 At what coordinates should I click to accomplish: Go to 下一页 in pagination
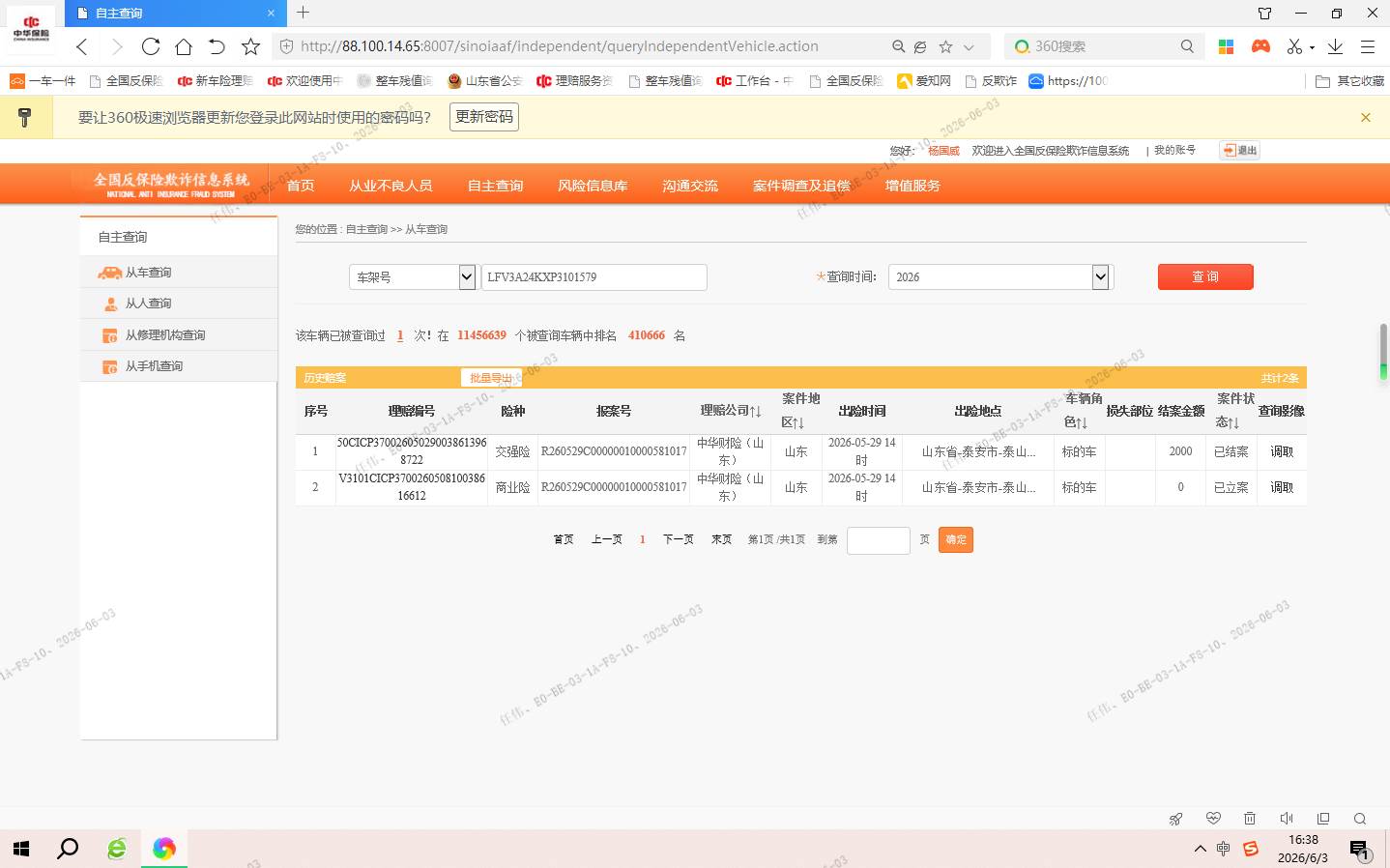point(678,539)
